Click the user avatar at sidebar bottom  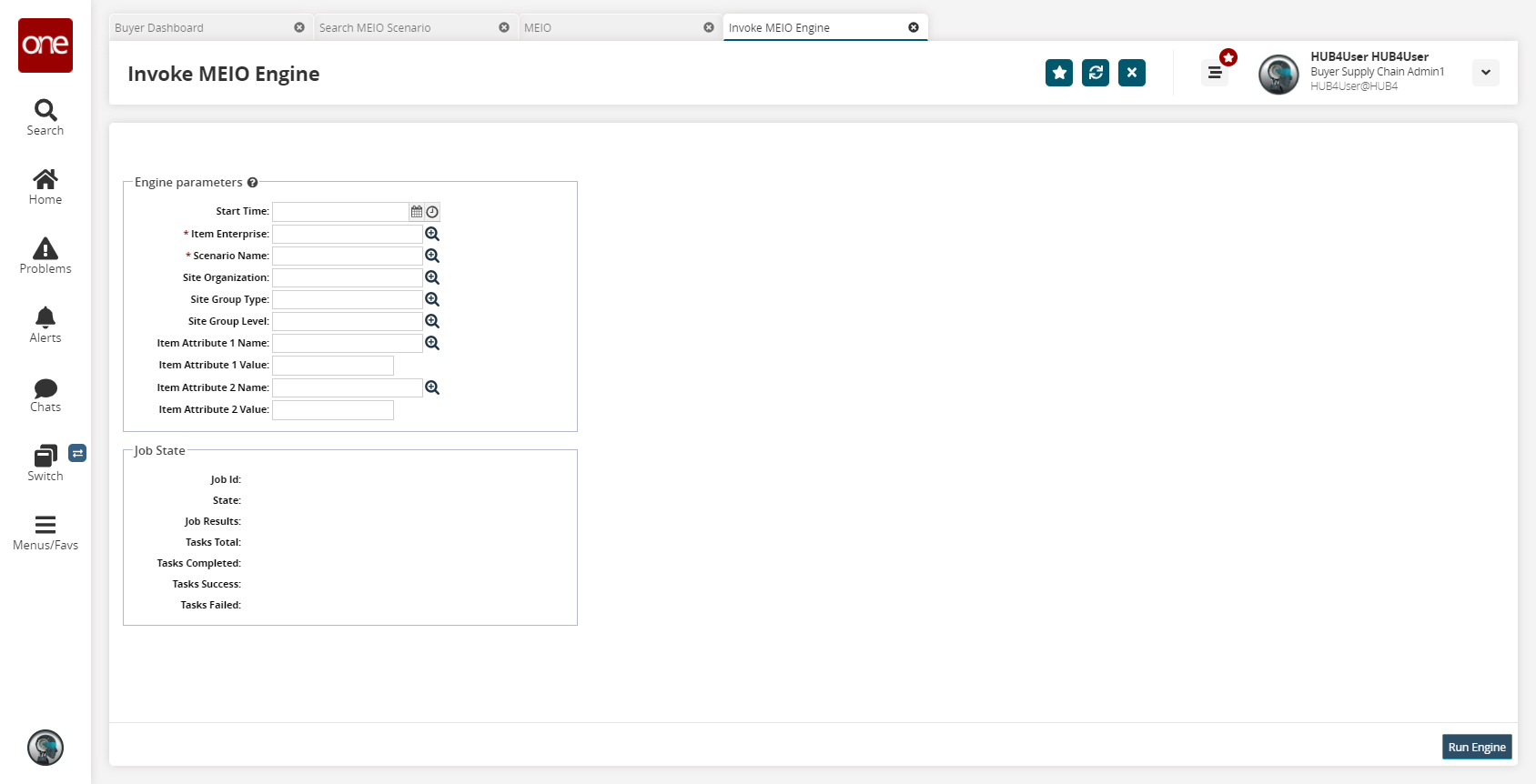[x=45, y=748]
